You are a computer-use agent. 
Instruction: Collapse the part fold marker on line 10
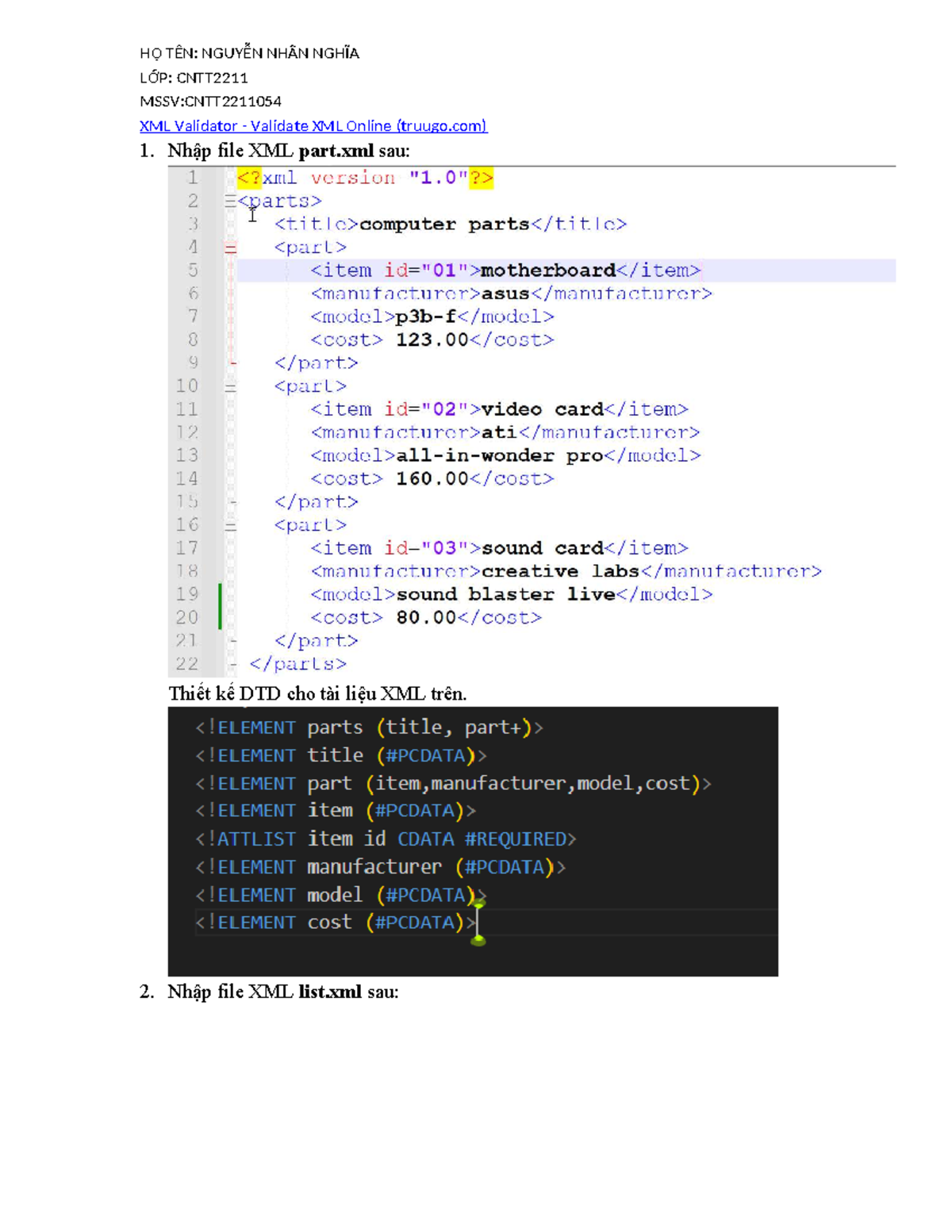click(x=230, y=387)
